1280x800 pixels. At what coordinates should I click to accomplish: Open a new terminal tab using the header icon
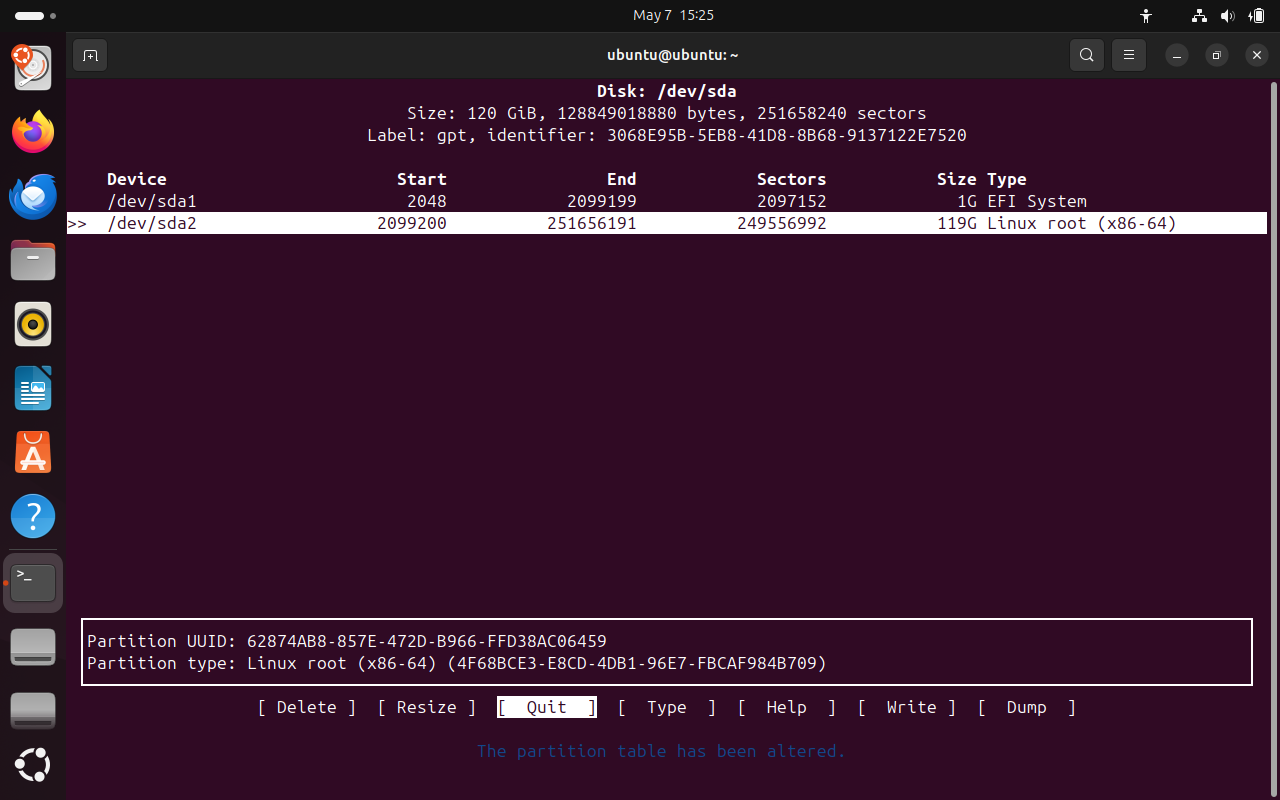click(89, 55)
